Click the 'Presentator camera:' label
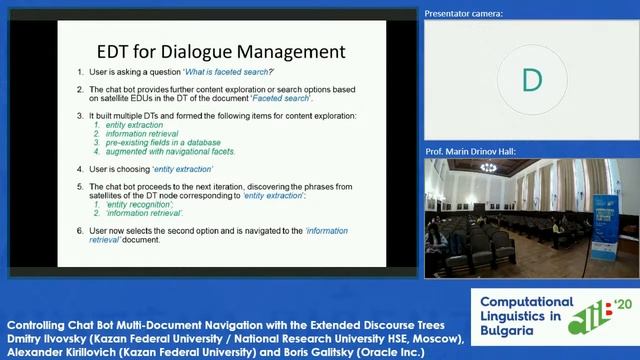Screen dimensions: 640x360 tap(464, 13)
